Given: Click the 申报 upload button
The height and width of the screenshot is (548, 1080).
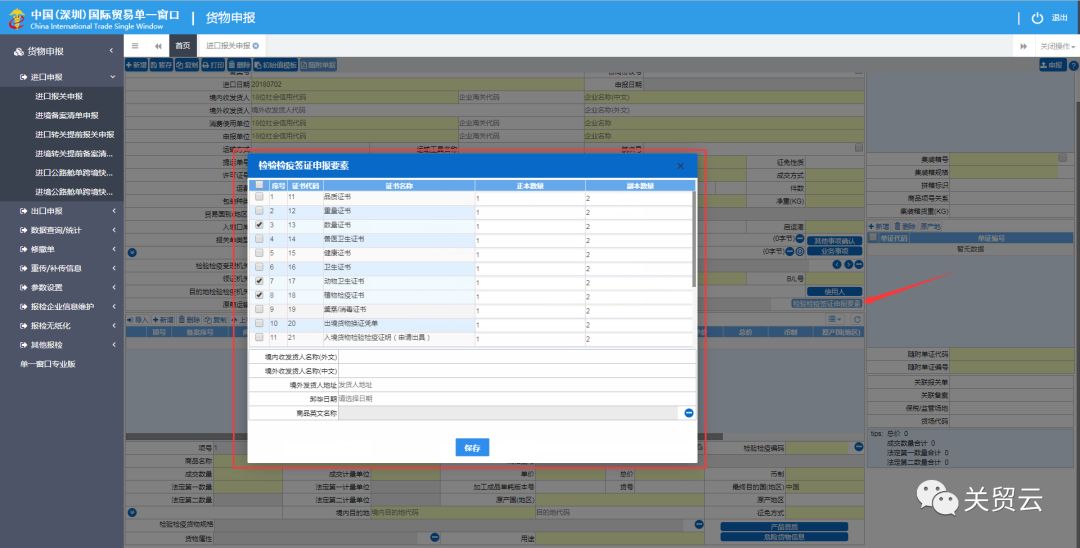Looking at the screenshot, I should pos(1052,65).
